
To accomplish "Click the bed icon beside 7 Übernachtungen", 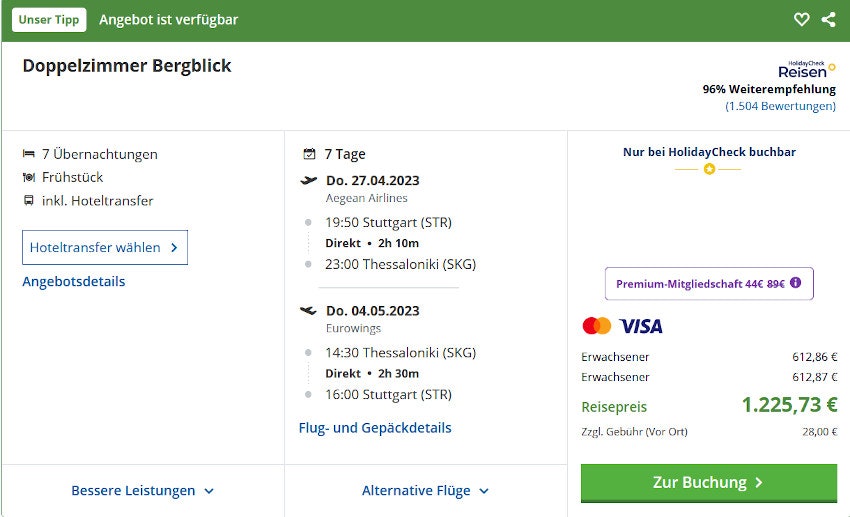I will pyautogui.click(x=29, y=154).
